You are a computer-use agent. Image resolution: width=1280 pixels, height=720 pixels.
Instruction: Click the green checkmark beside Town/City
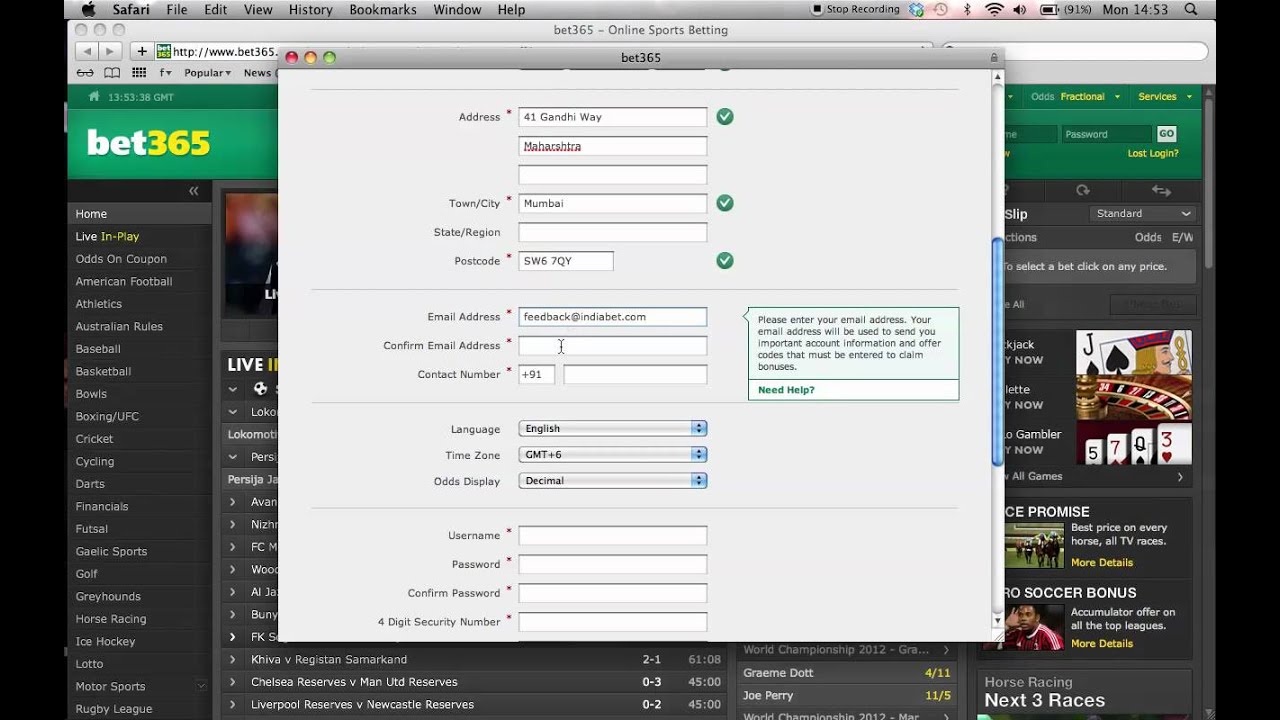click(725, 203)
